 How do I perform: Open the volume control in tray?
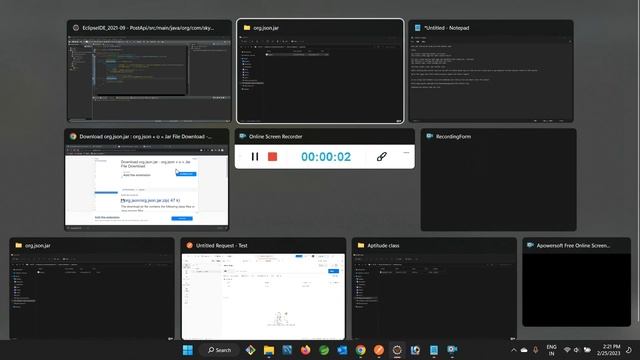576,350
